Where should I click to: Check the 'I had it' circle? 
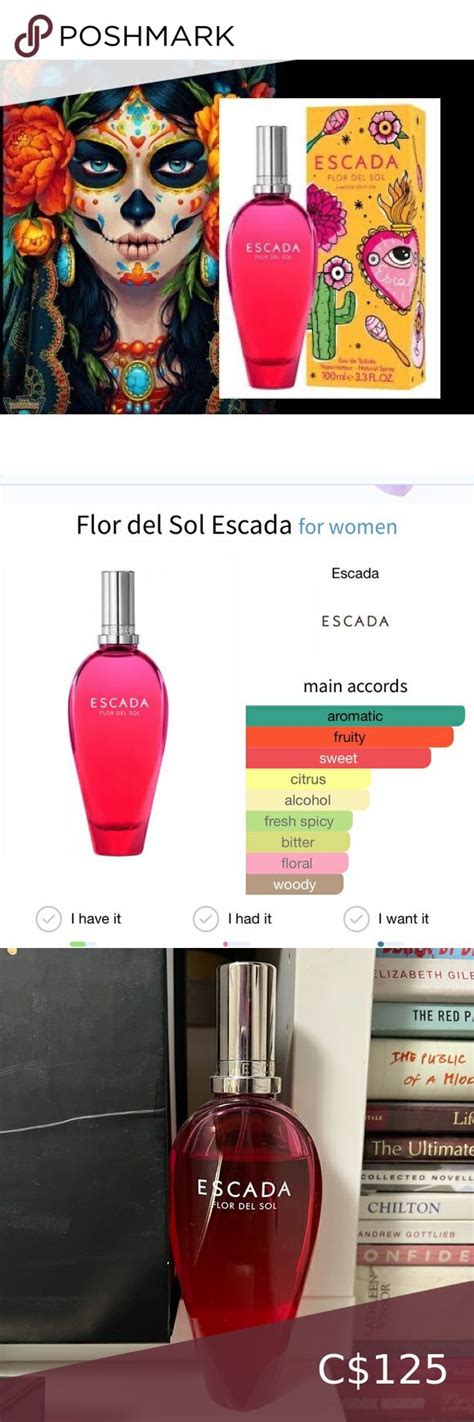tap(206, 918)
